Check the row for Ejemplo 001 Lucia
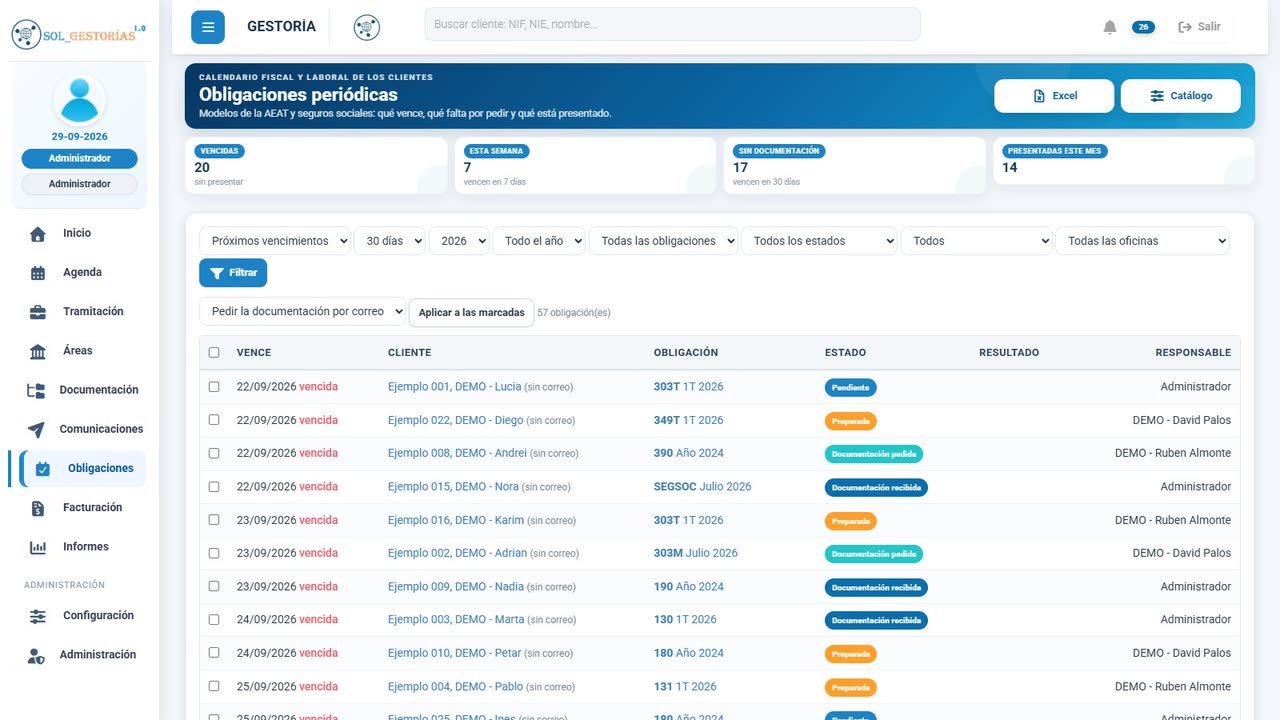The width and height of the screenshot is (1280, 720). click(x=214, y=386)
